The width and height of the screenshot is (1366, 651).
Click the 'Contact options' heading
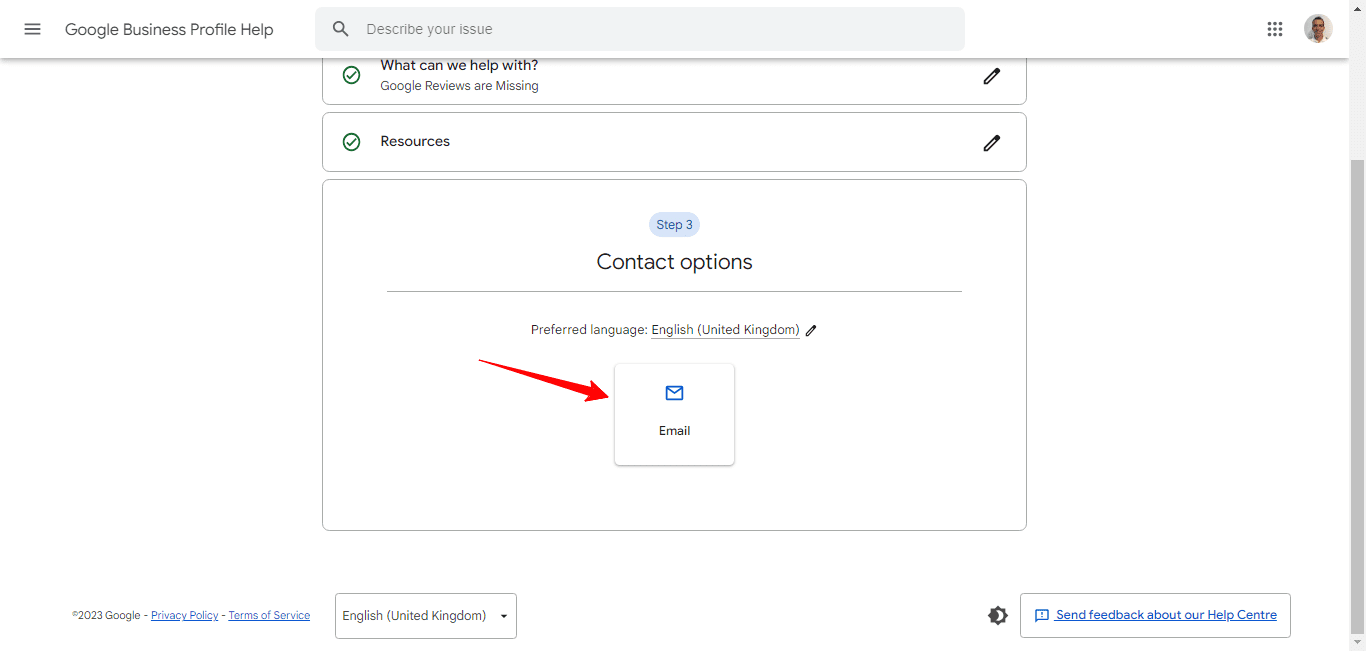click(x=674, y=262)
